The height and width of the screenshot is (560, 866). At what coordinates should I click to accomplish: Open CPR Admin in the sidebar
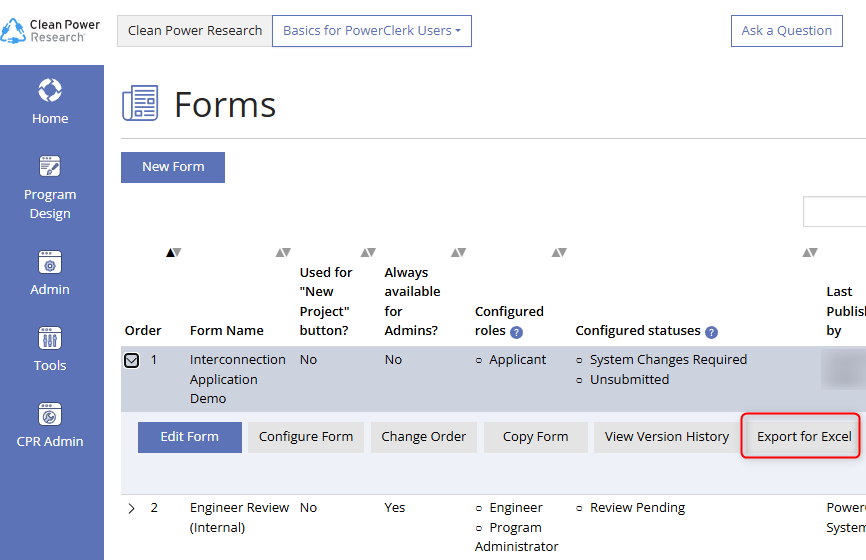point(50,425)
